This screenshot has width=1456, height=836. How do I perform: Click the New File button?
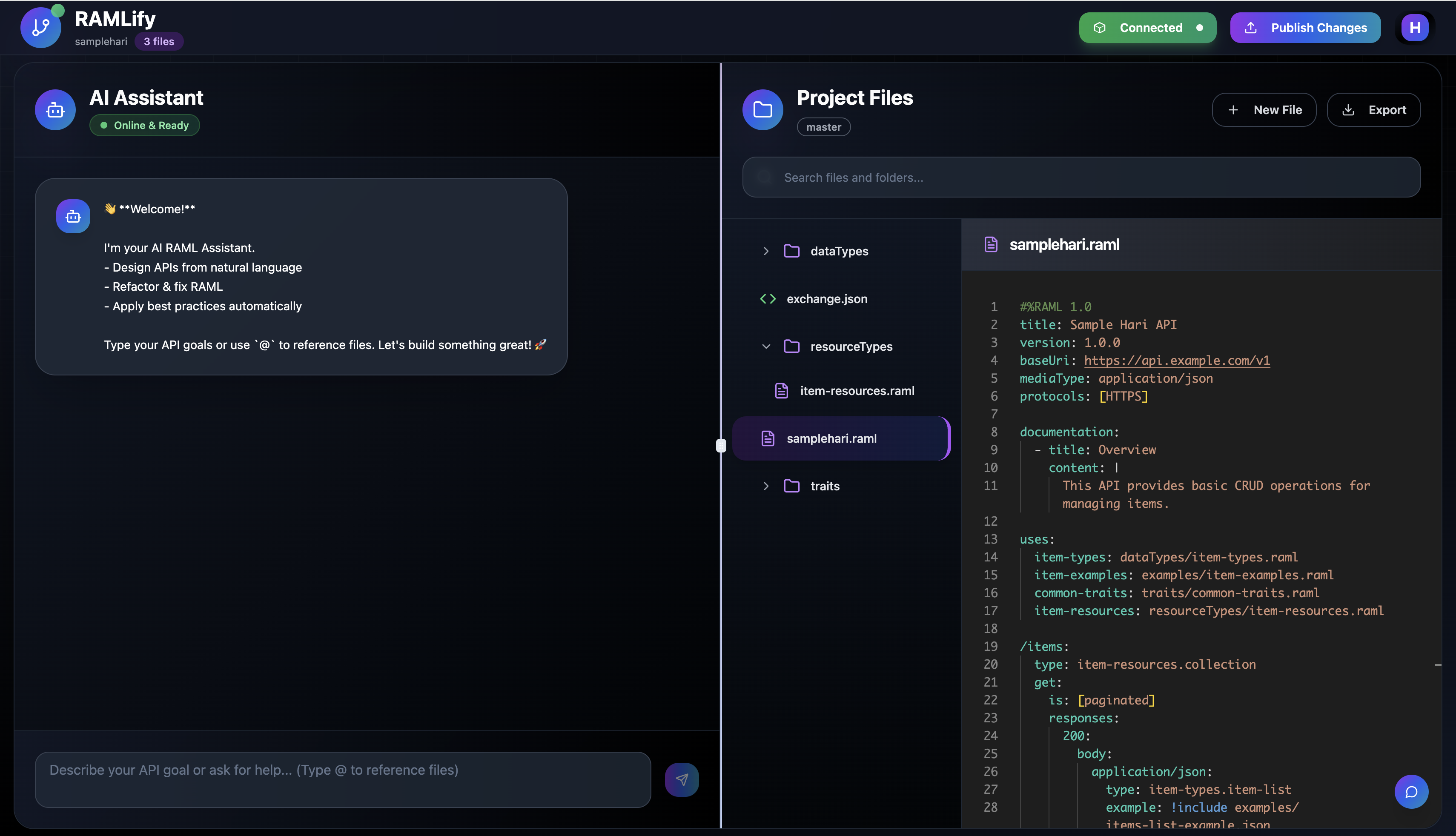point(1264,110)
